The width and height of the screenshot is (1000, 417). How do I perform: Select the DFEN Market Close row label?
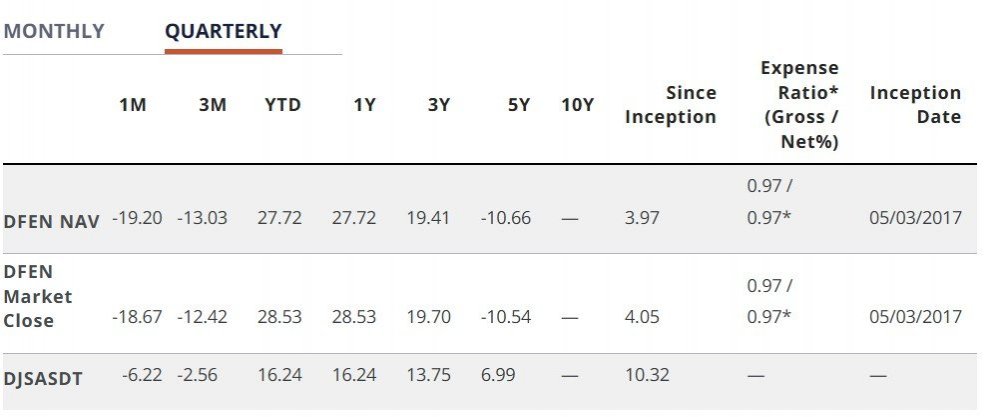point(38,297)
